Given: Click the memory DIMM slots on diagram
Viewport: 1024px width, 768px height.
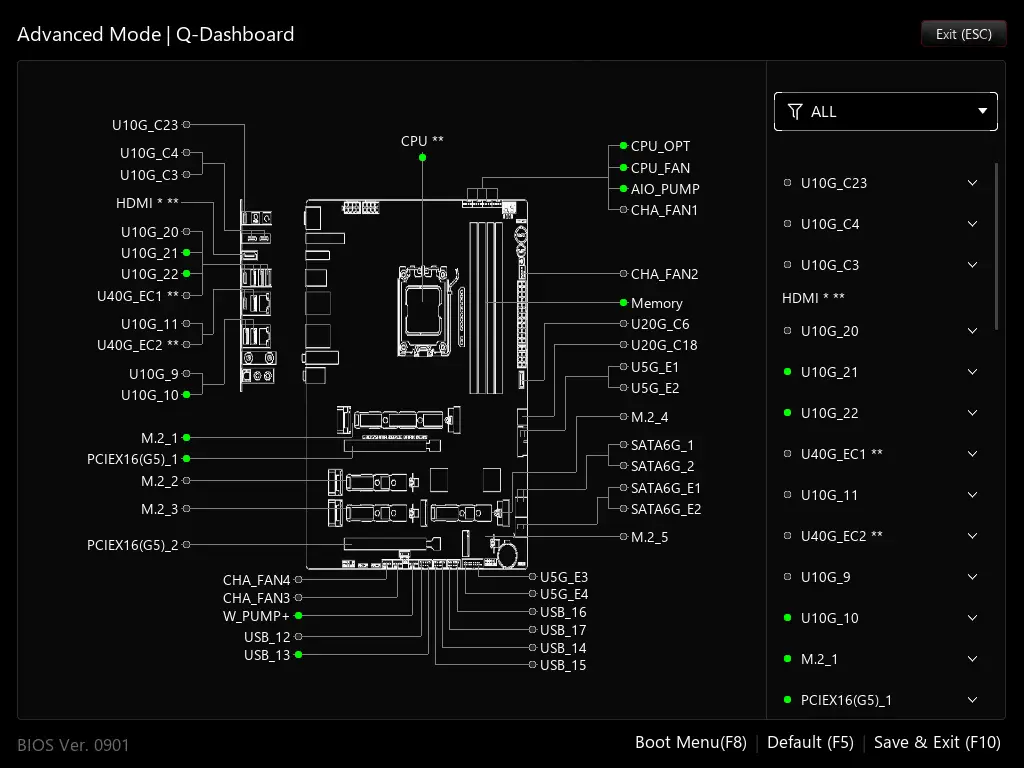Looking at the screenshot, I should pos(486,308).
